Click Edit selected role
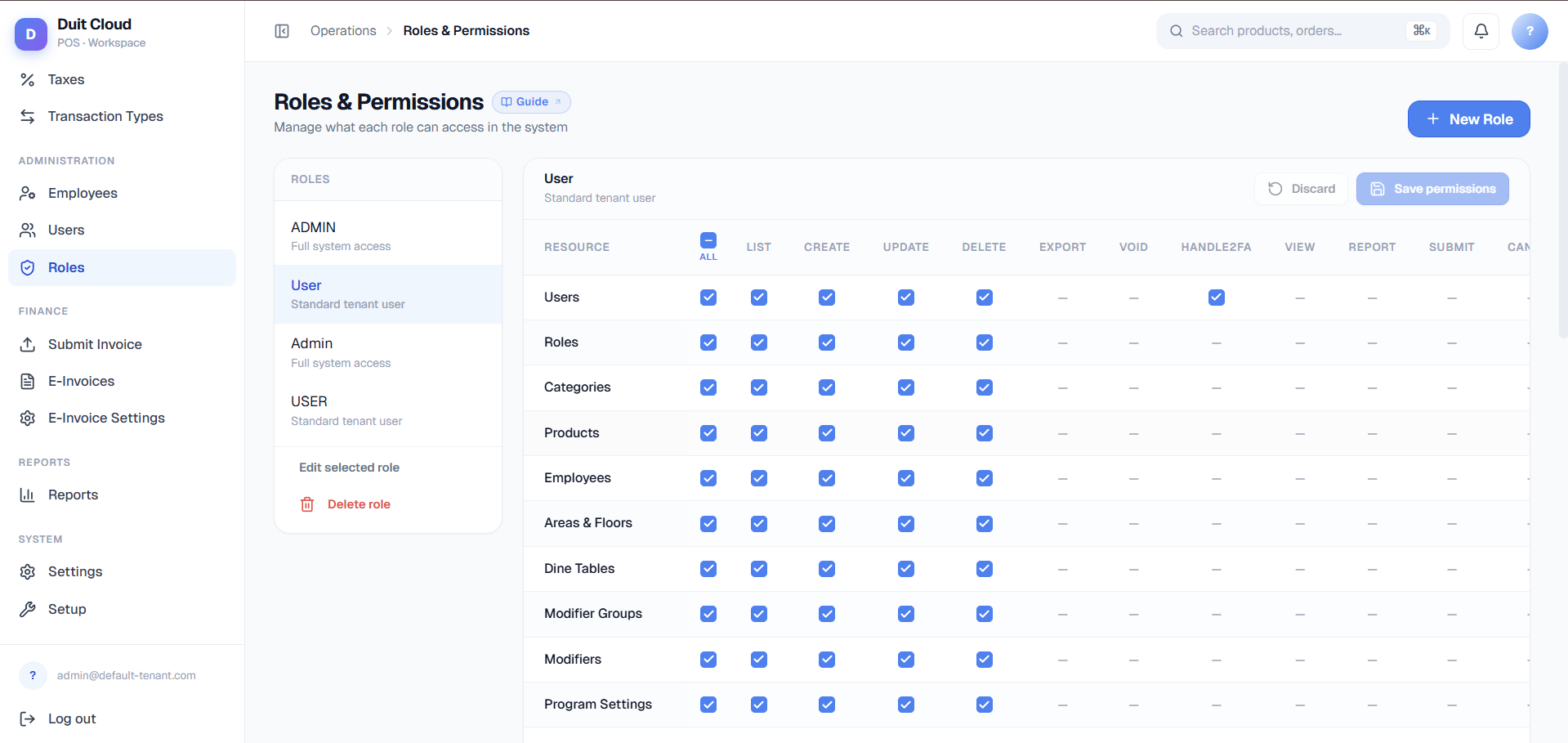Screen dimensions: 1568x743 point(349,468)
